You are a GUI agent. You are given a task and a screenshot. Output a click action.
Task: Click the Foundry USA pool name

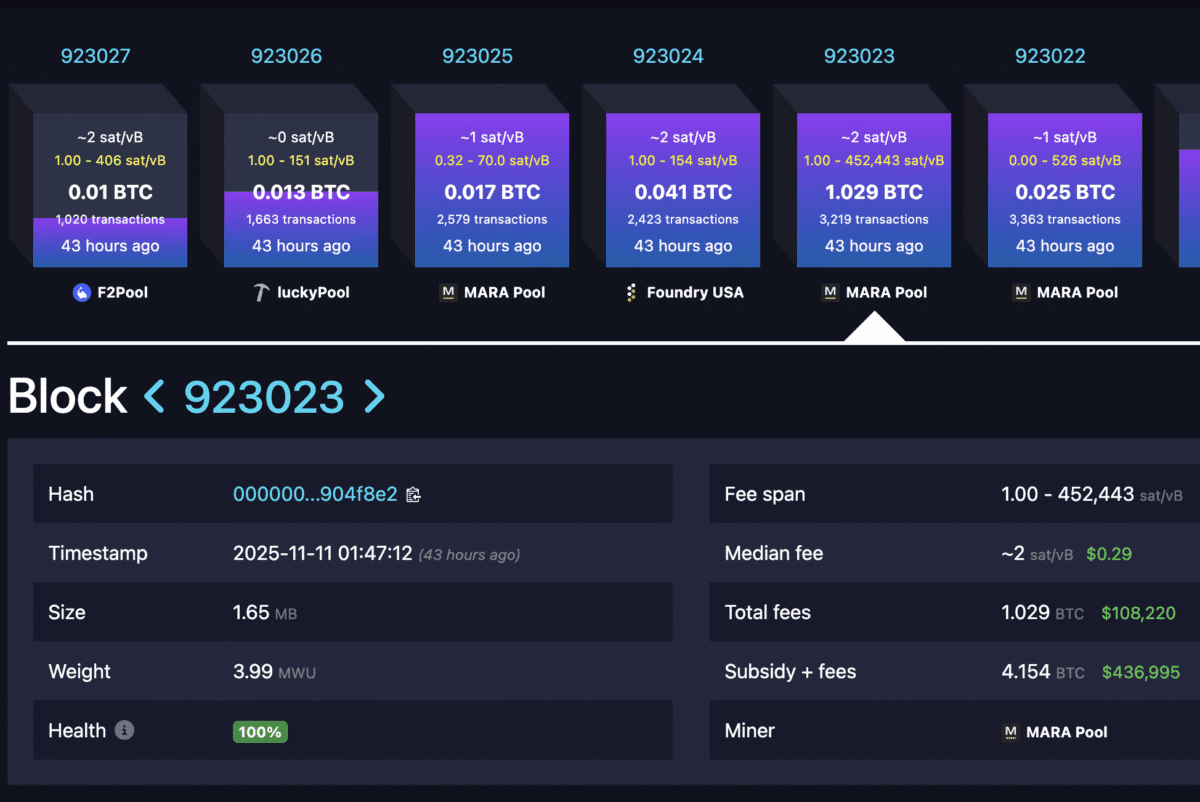pos(695,292)
